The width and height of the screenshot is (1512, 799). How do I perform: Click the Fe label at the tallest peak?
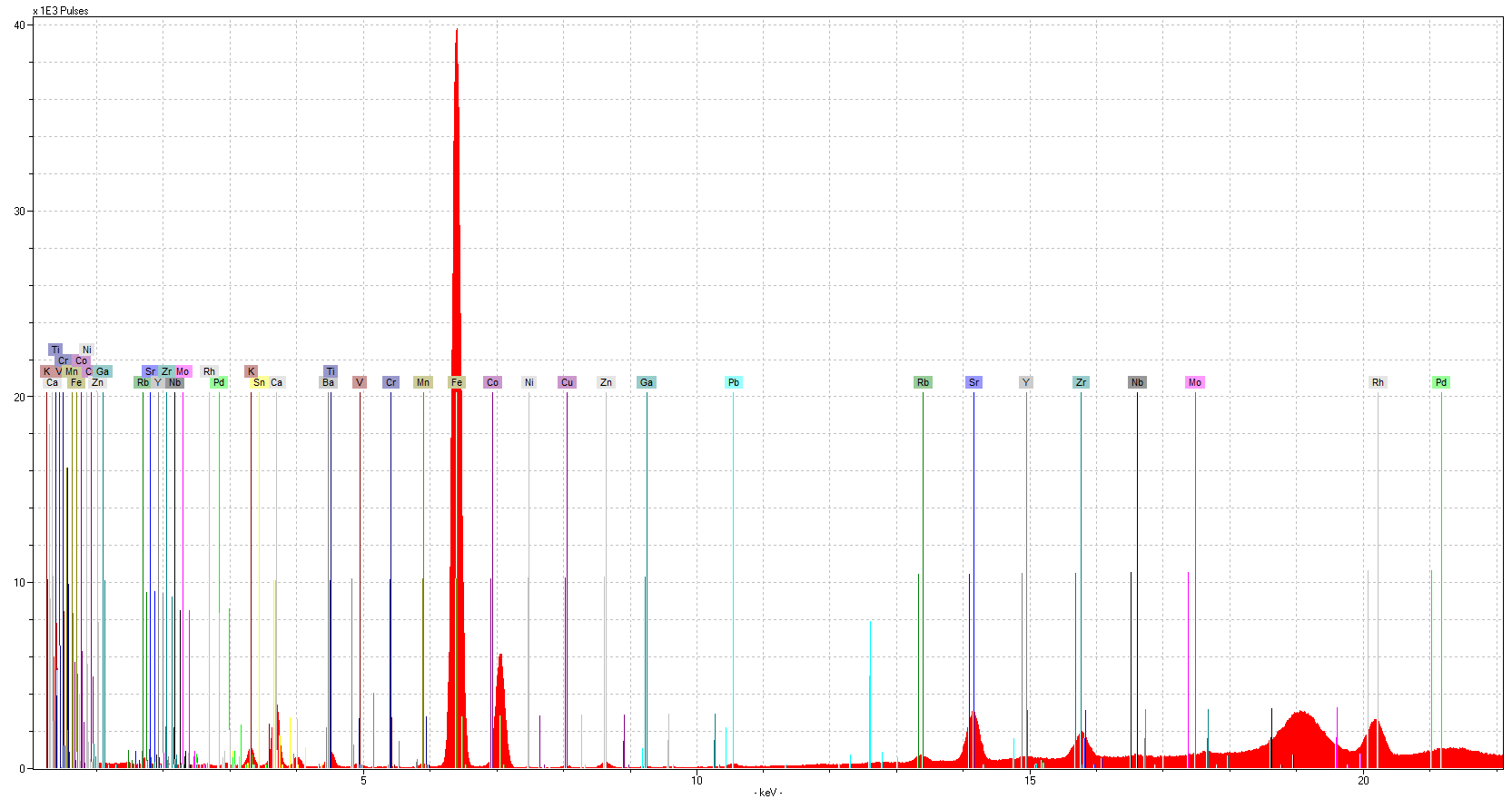tap(457, 382)
